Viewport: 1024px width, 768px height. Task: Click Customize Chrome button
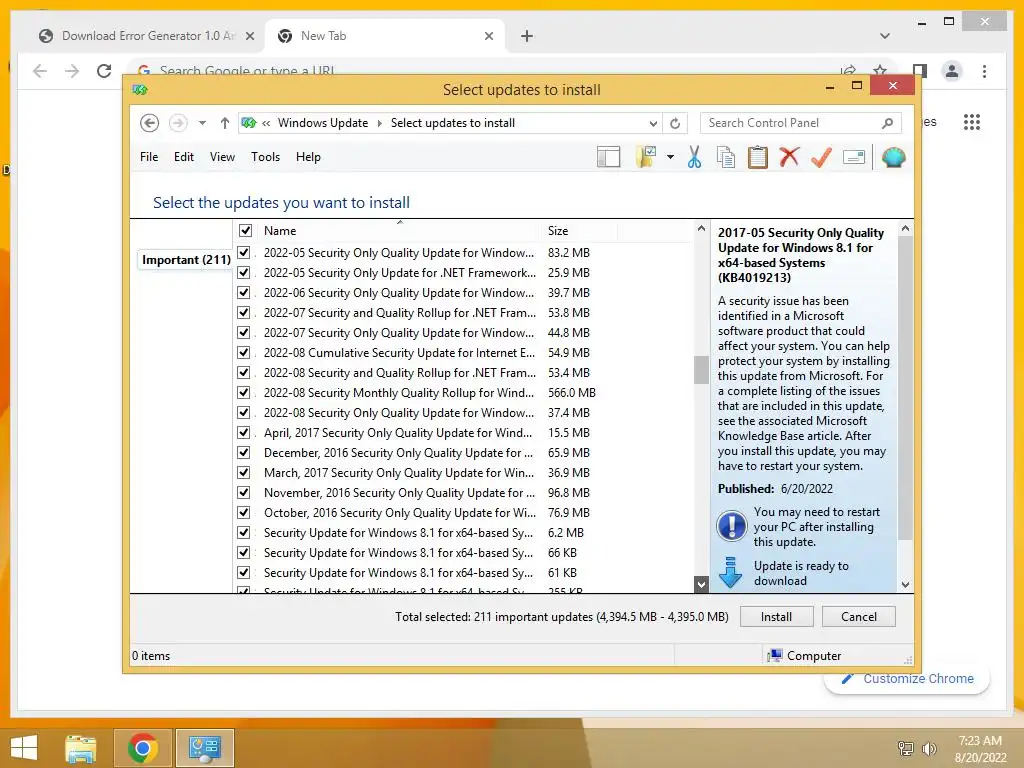click(x=908, y=679)
